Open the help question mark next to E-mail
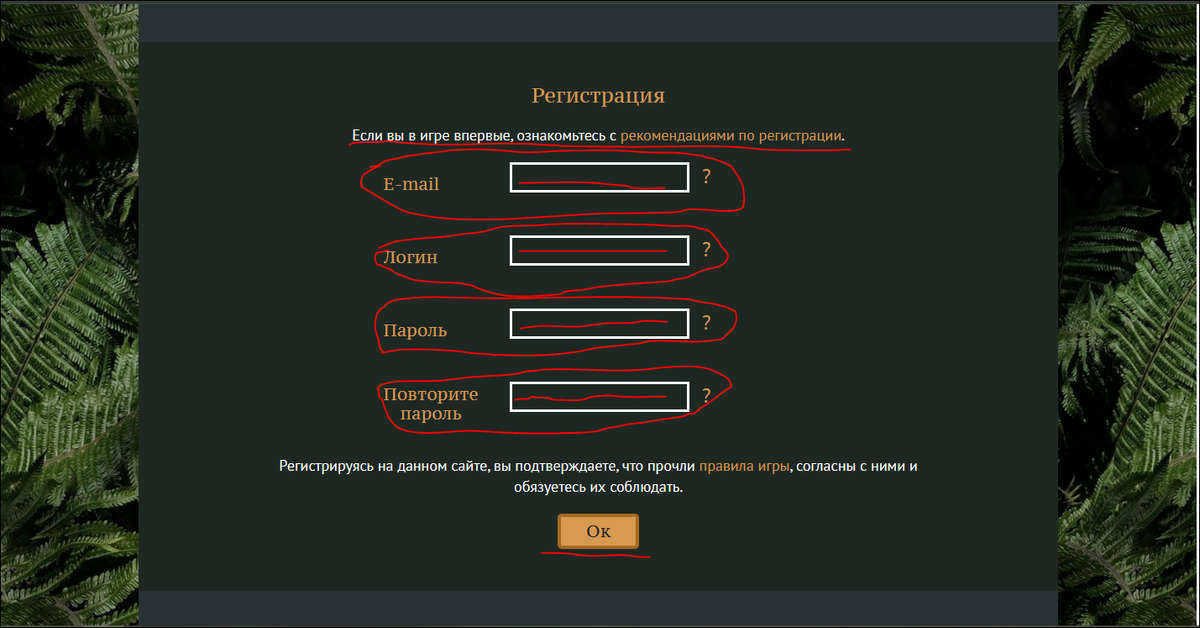The width and height of the screenshot is (1200, 628). tap(706, 177)
